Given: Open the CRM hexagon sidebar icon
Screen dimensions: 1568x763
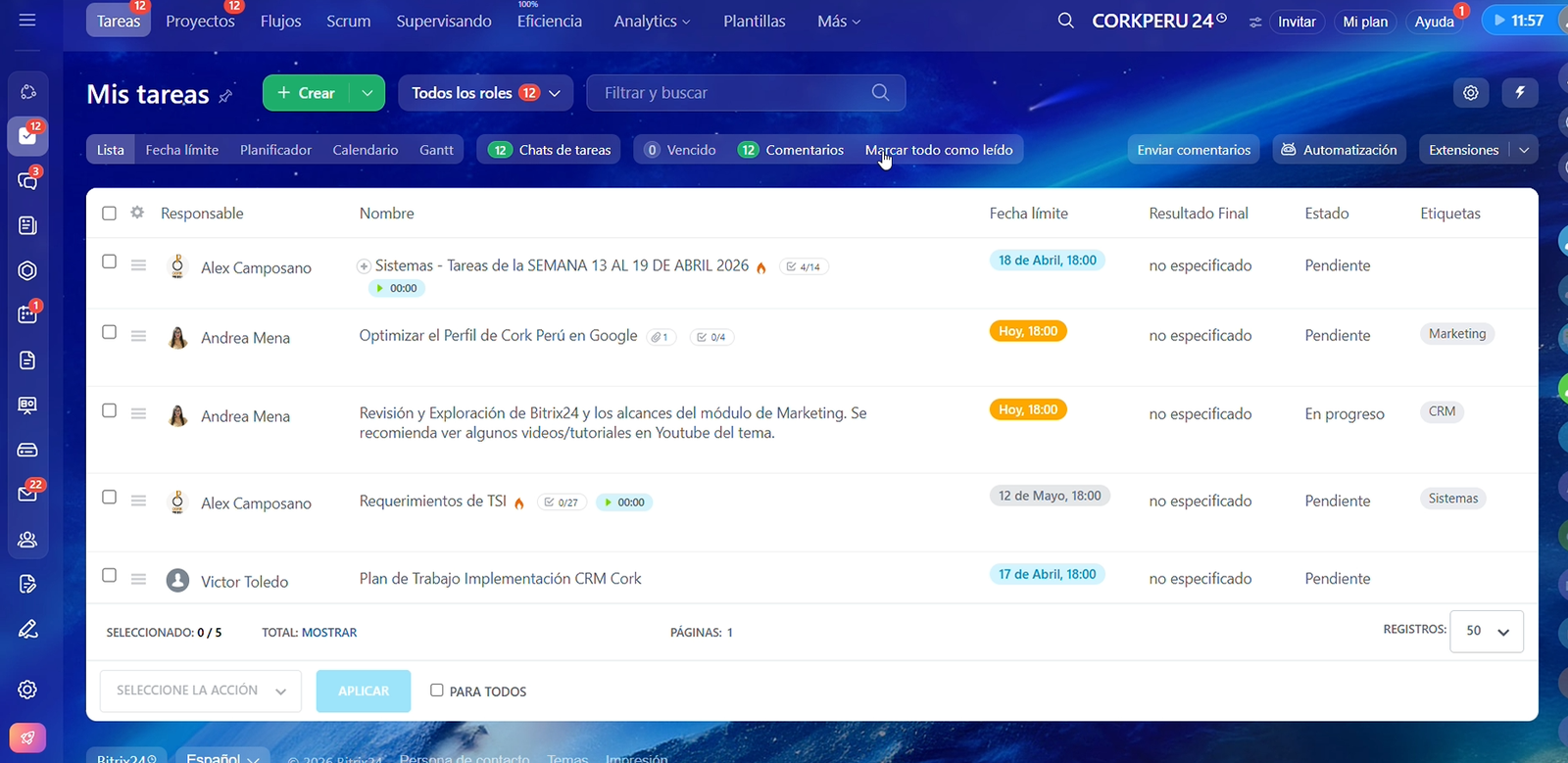Looking at the screenshot, I should [27, 270].
